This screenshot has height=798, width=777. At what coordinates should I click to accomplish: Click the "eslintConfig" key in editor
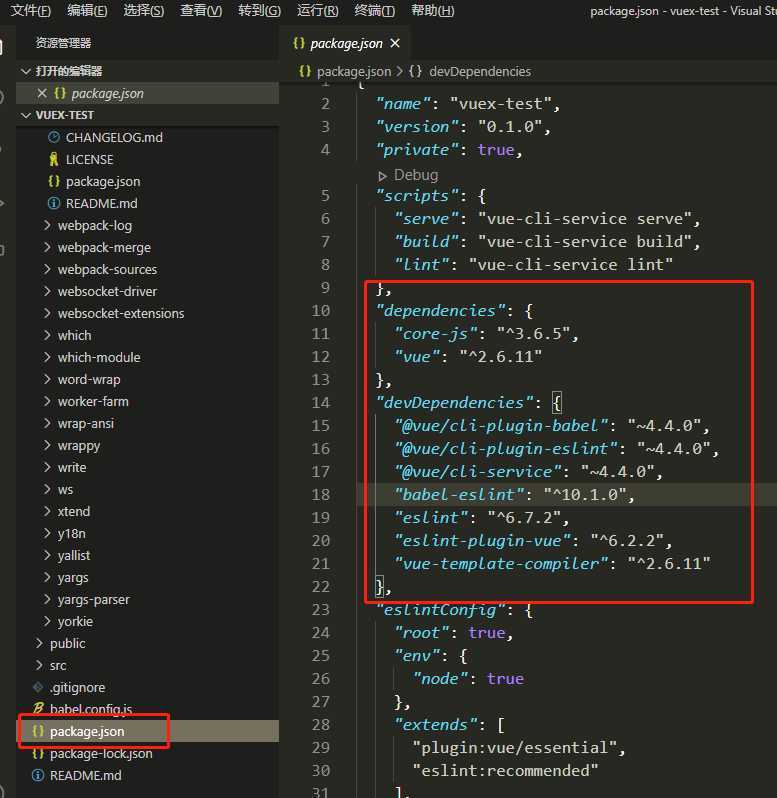(441, 610)
